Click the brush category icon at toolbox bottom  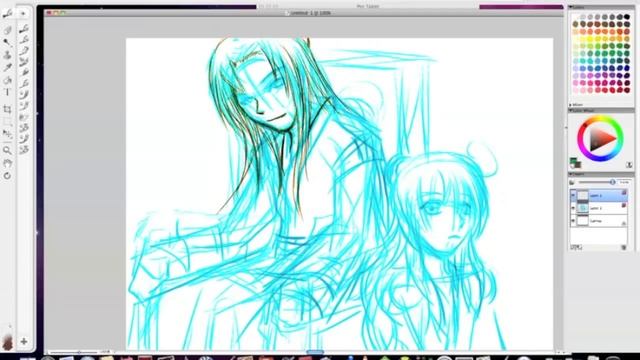[7, 341]
